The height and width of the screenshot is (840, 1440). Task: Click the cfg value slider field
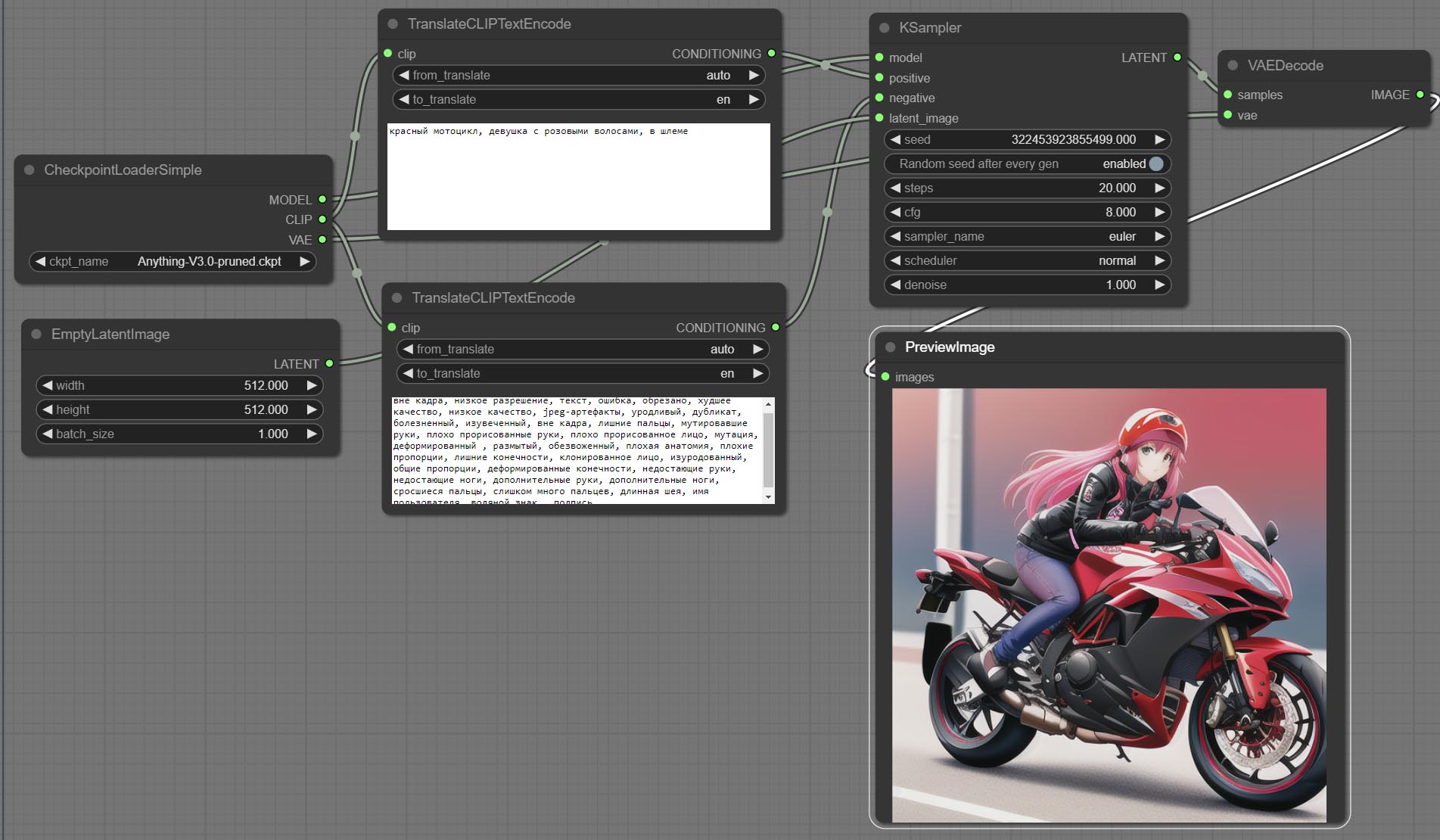[x=1027, y=213]
